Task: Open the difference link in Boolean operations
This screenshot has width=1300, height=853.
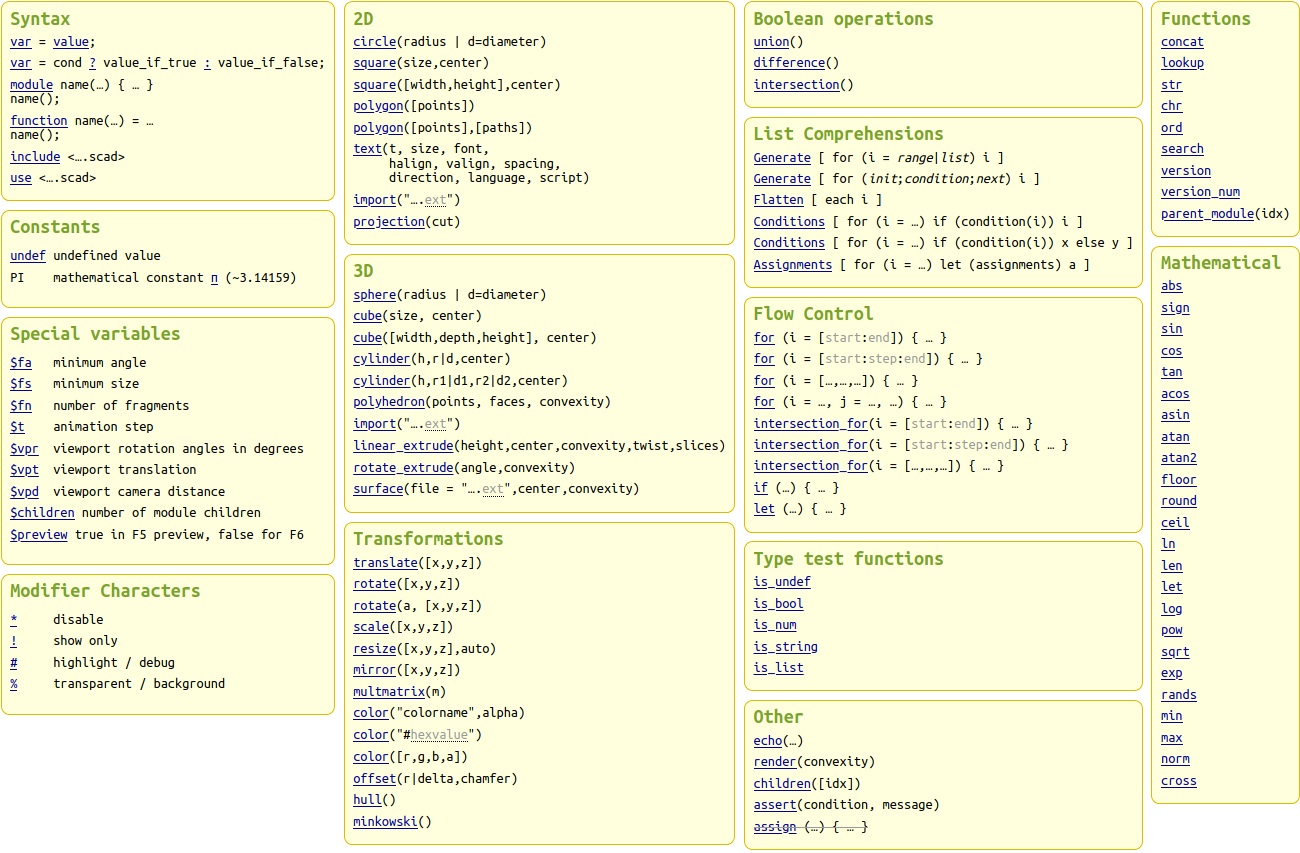Action: pos(789,63)
